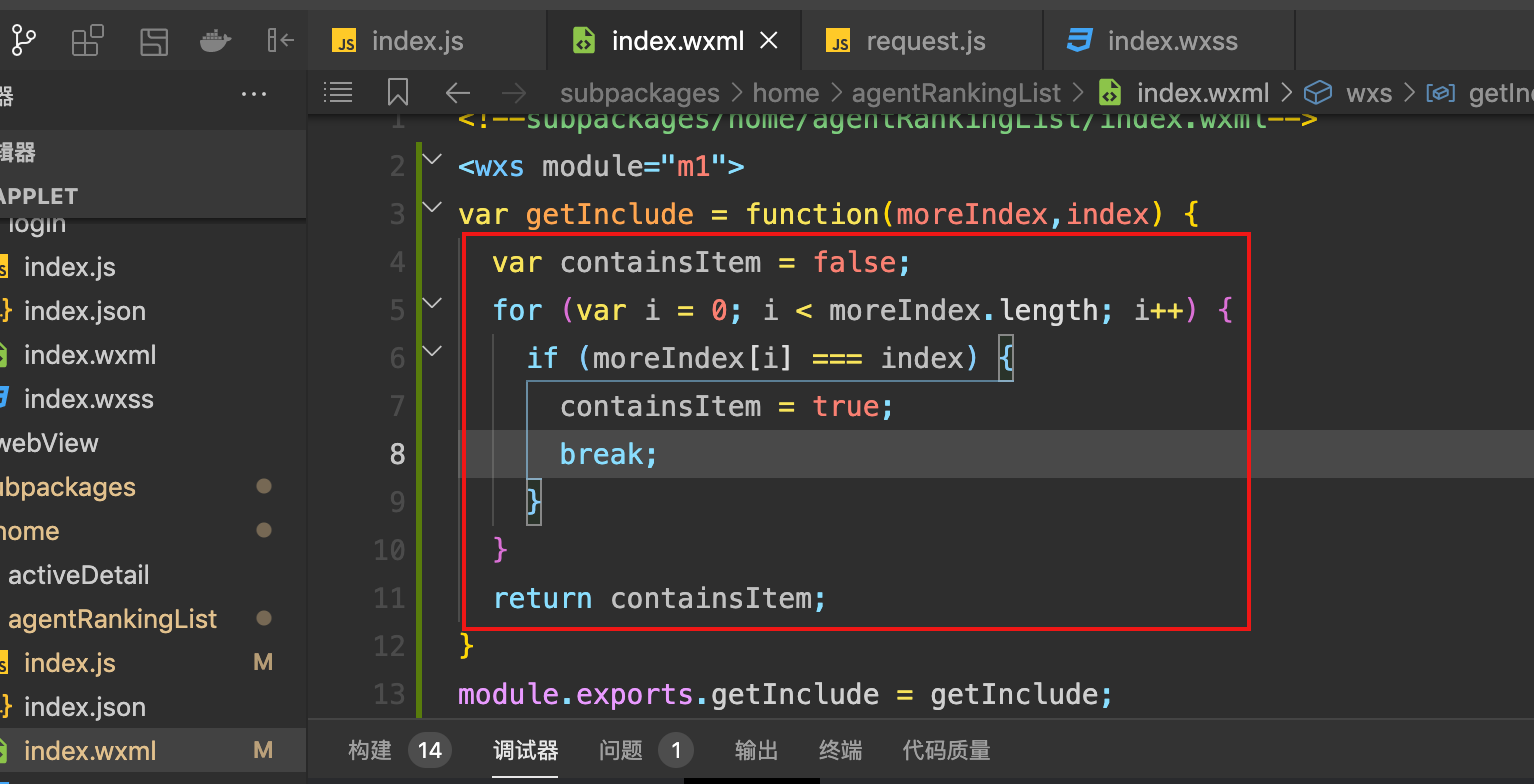Open the 终端 panel tab

[x=841, y=750]
